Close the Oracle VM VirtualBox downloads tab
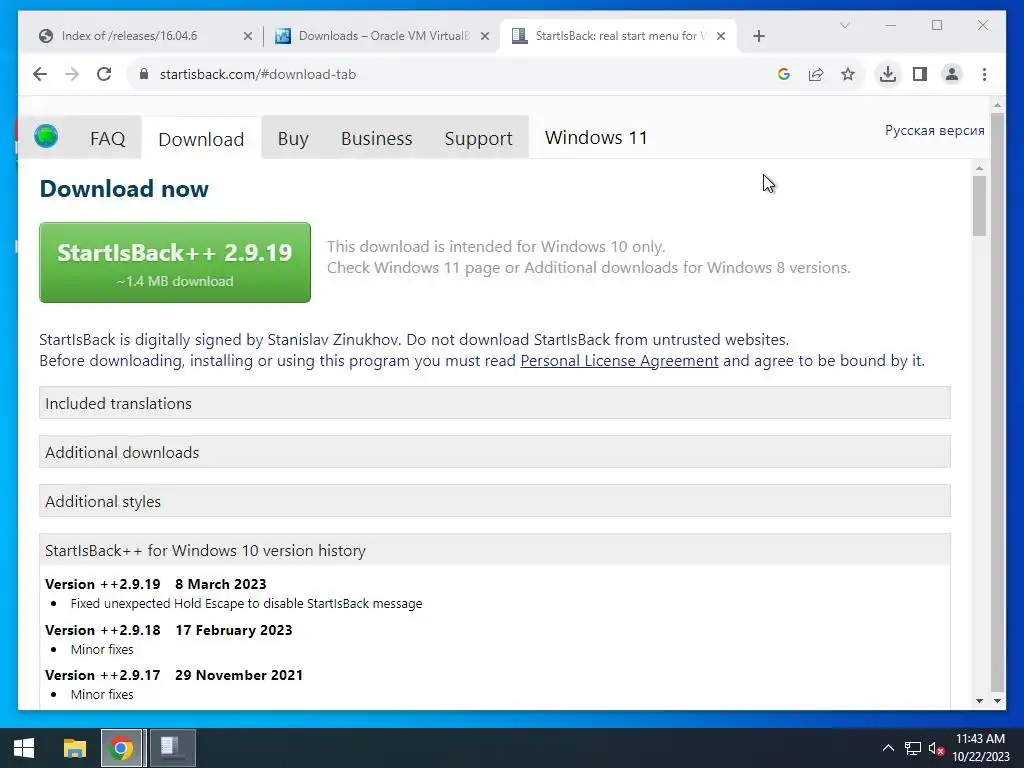This screenshot has height=768, width=1024. 485,36
